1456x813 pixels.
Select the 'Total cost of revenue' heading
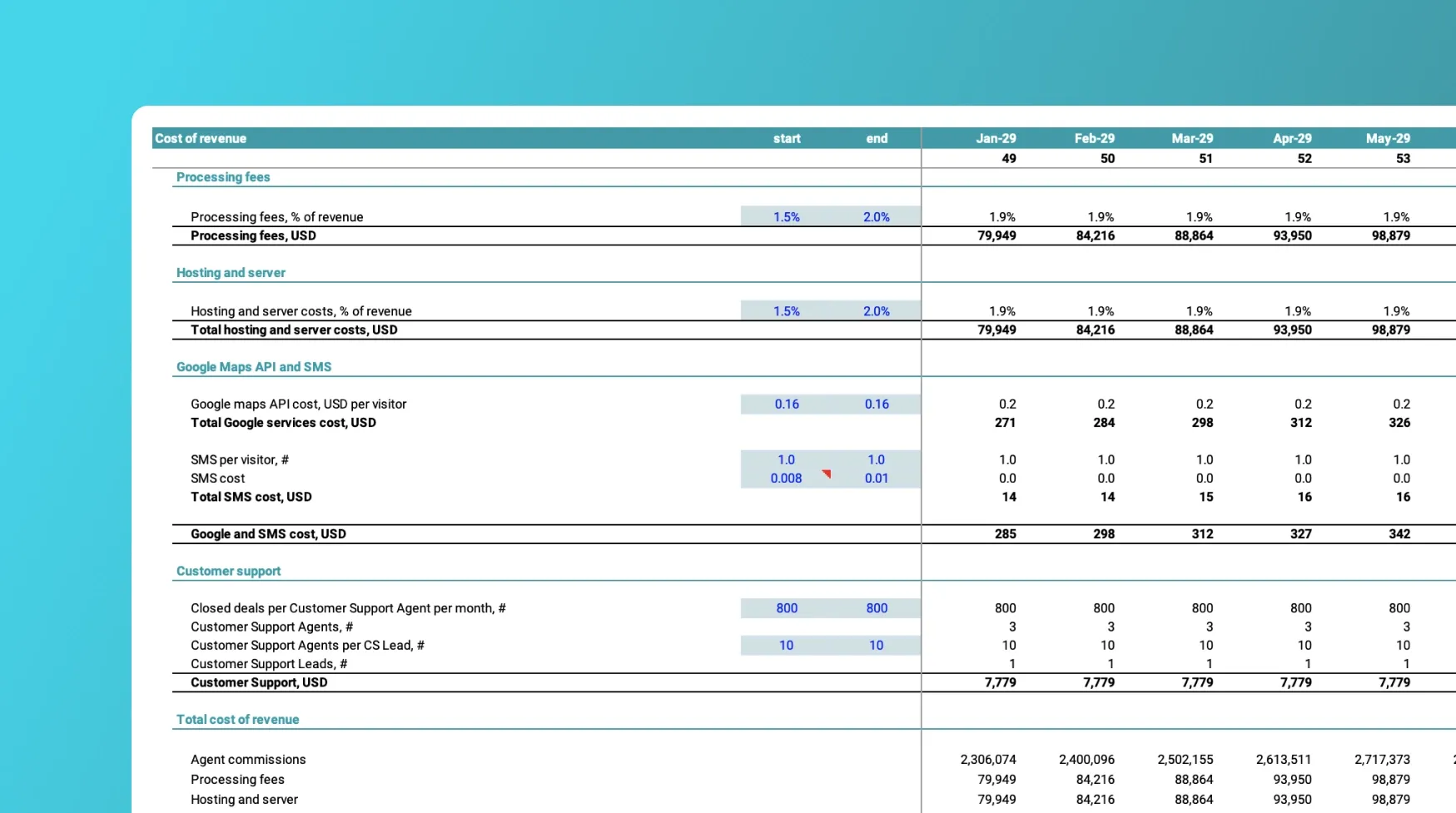(x=237, y=720)
